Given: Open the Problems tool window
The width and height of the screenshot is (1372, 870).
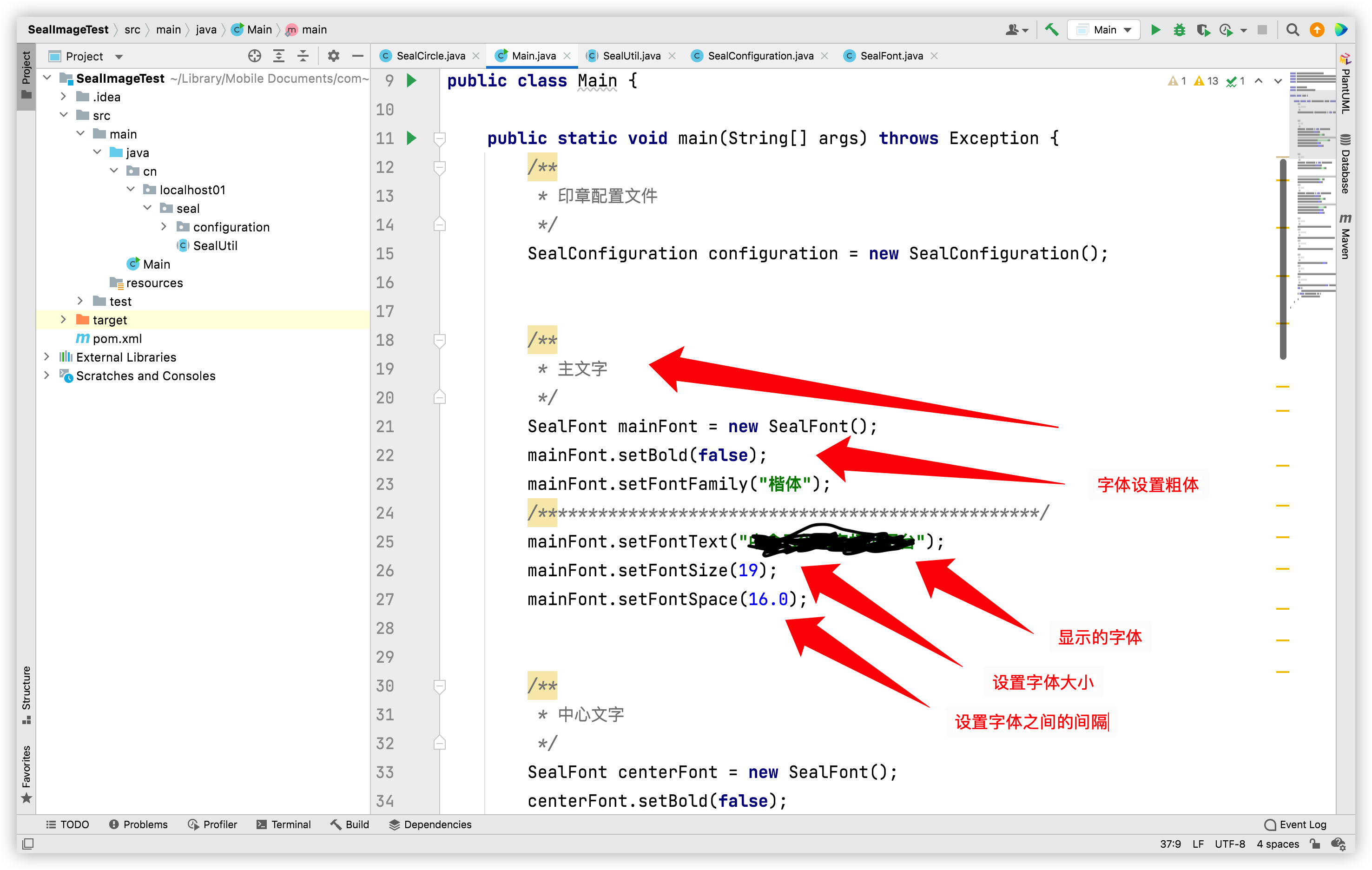Looking at the screenshot, I should [x=138, y=824].
